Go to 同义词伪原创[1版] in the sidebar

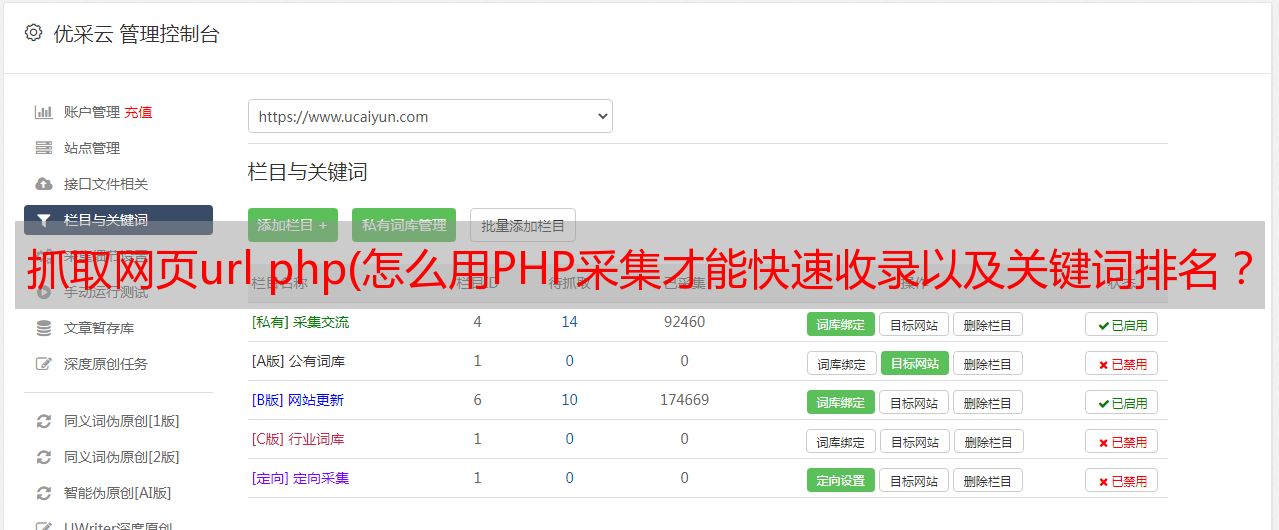point(121,421)
